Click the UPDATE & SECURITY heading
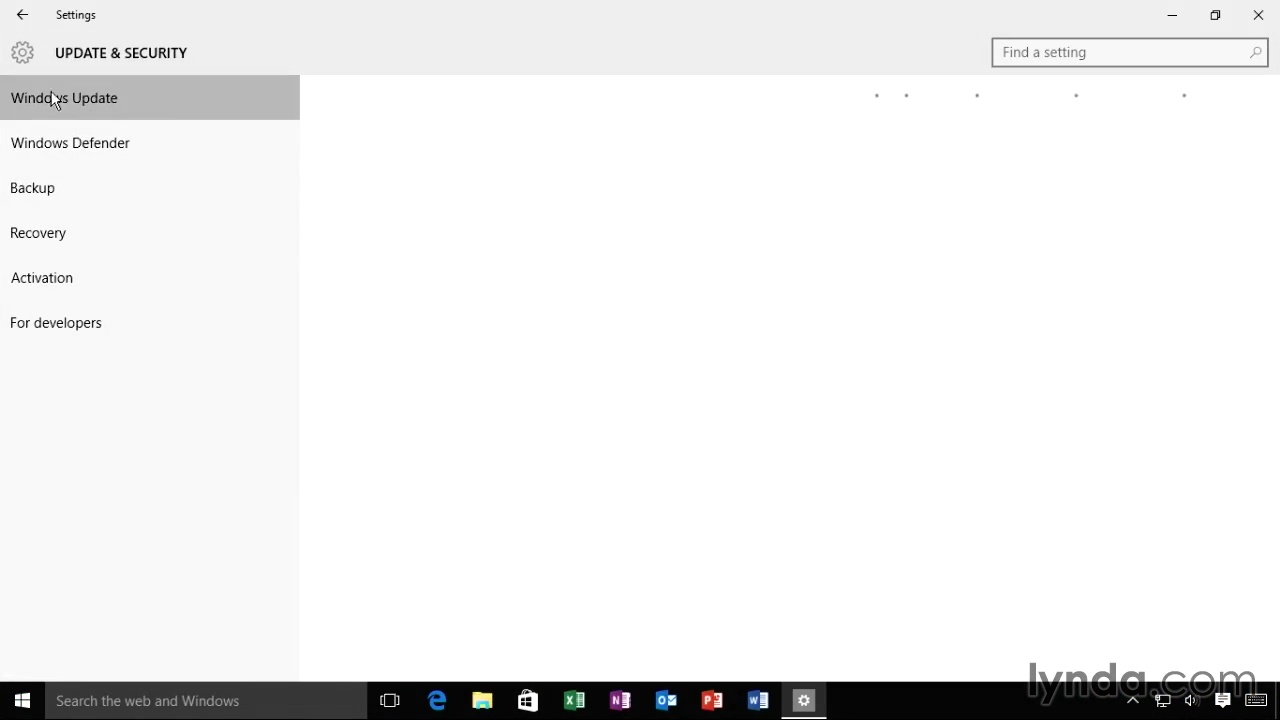 click(121, 53)
